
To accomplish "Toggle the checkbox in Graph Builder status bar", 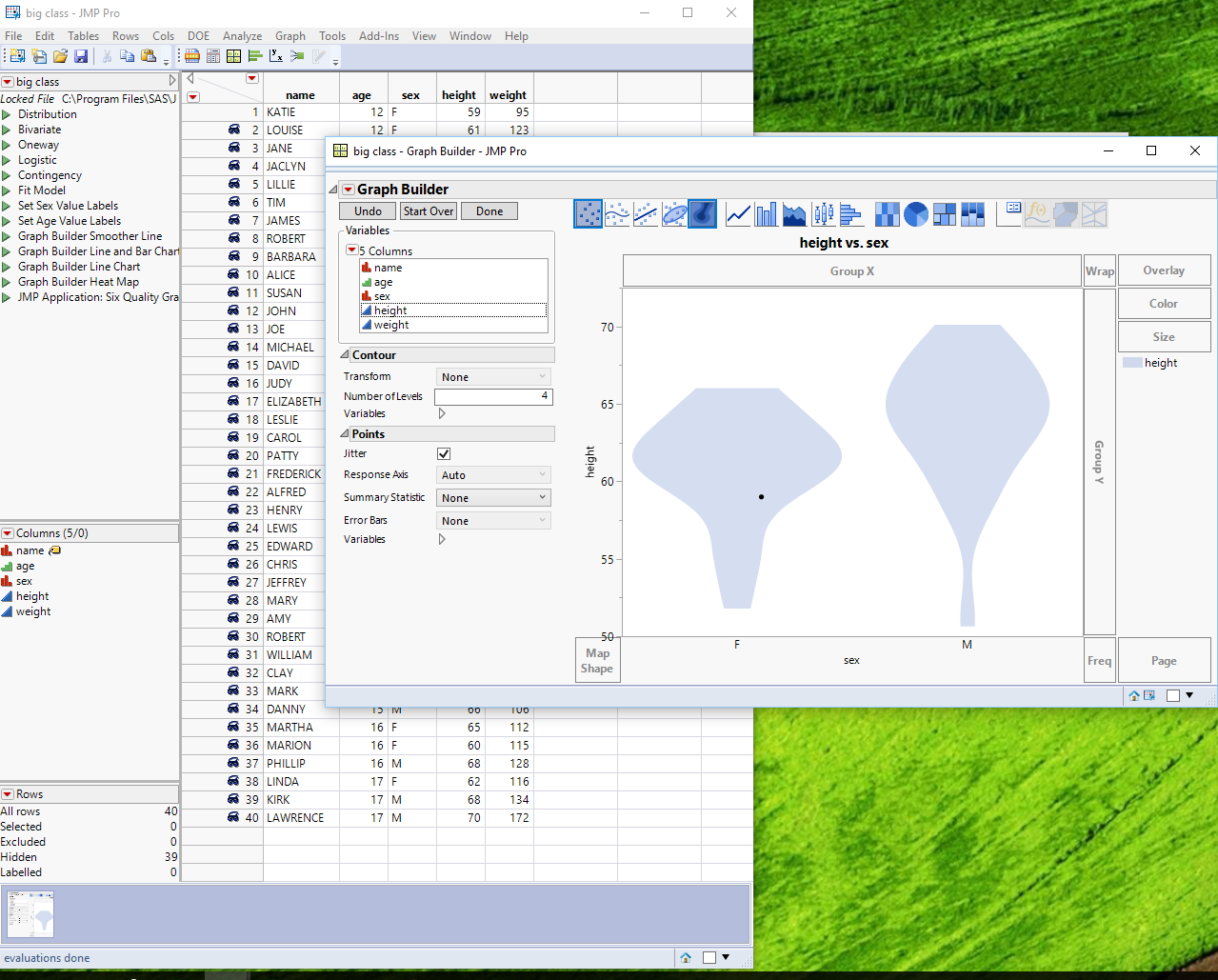I will pyautogui.click(x=1173, y=695).
